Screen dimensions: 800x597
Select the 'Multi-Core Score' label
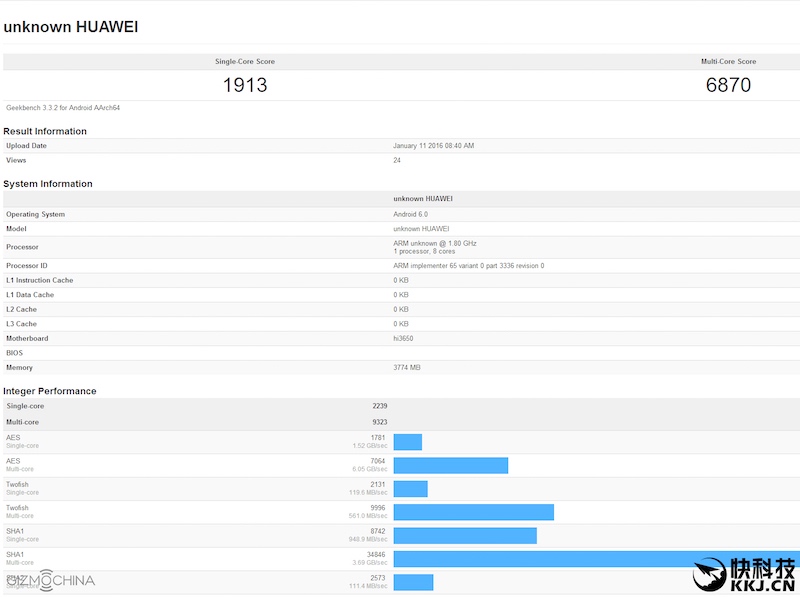coord(729,61)
